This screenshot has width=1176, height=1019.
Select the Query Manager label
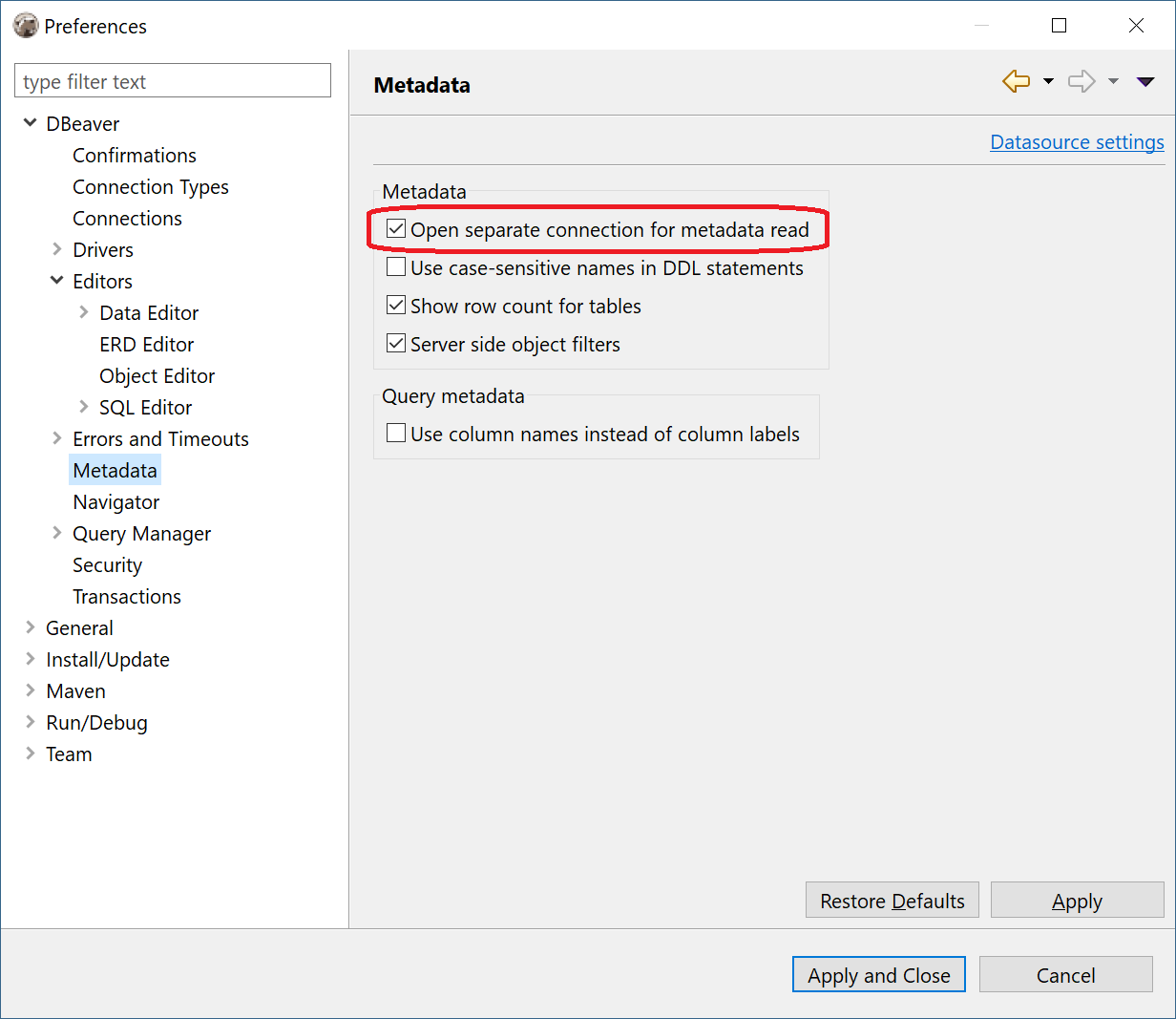[142, 534]
